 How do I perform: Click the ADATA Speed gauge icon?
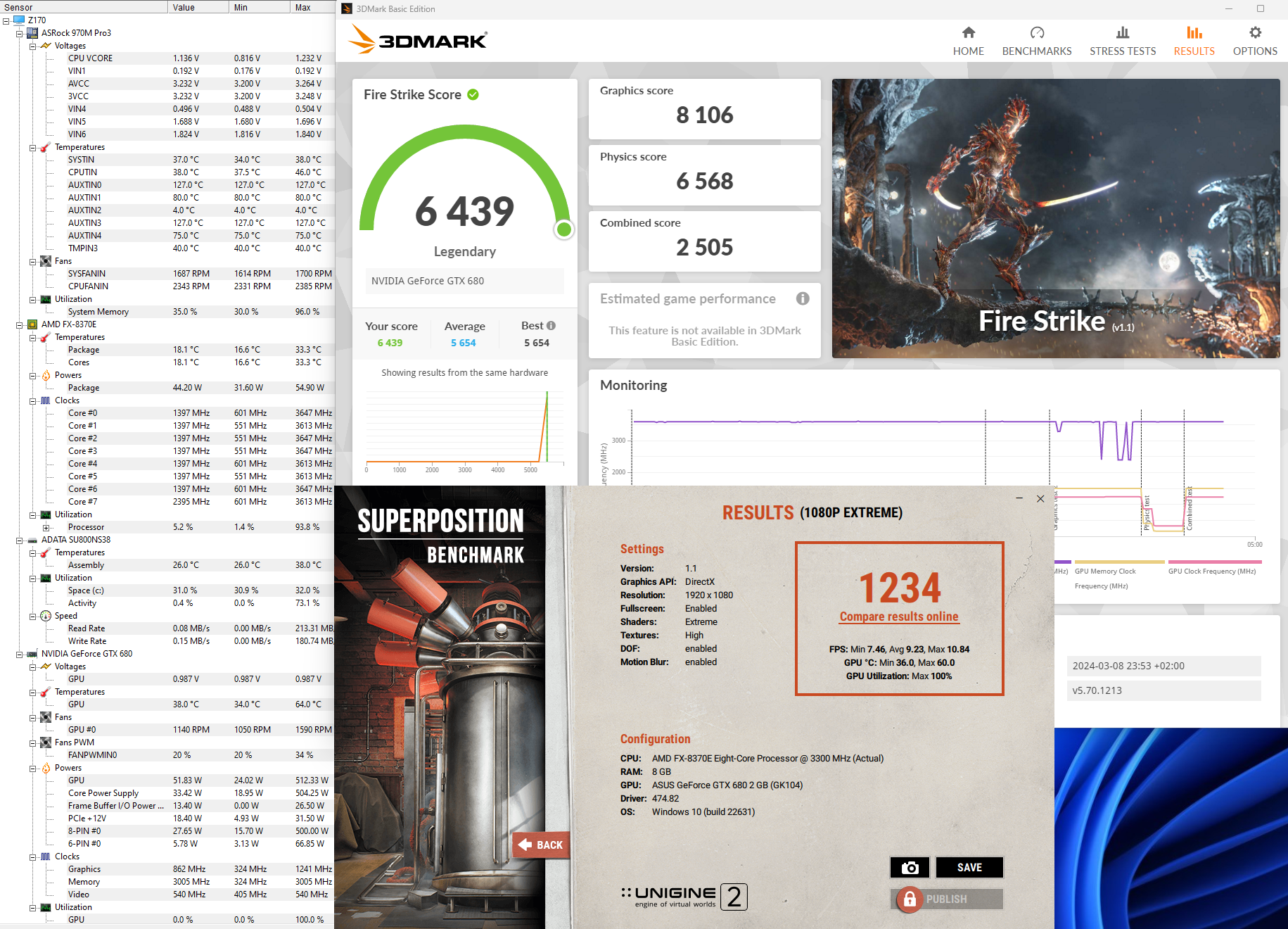point(46,616)
